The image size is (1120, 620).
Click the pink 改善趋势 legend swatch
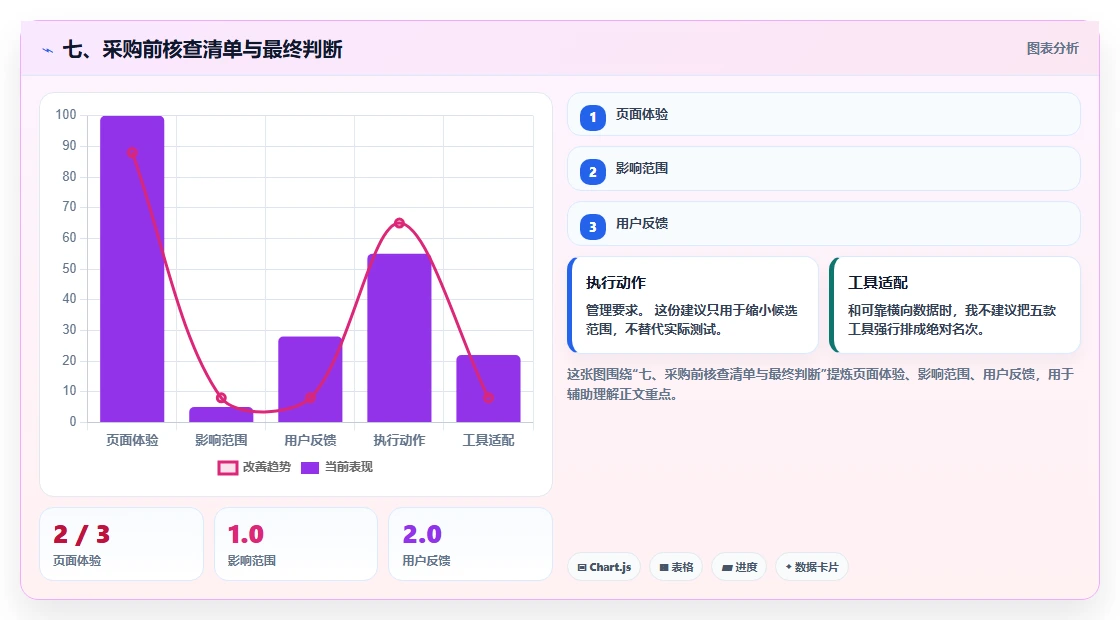[228, 468]
